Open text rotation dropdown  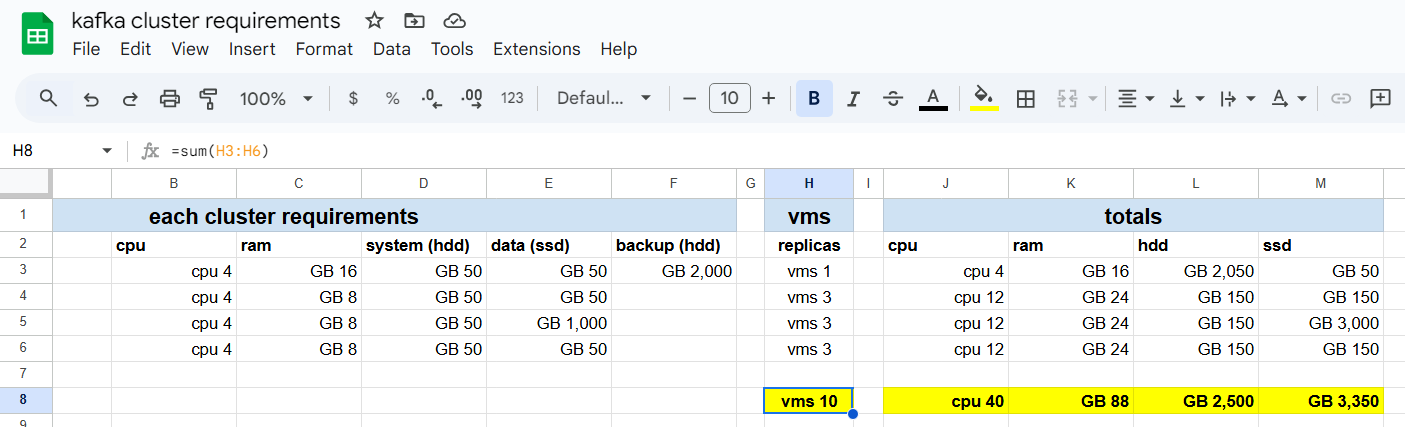click(1289, 98)
